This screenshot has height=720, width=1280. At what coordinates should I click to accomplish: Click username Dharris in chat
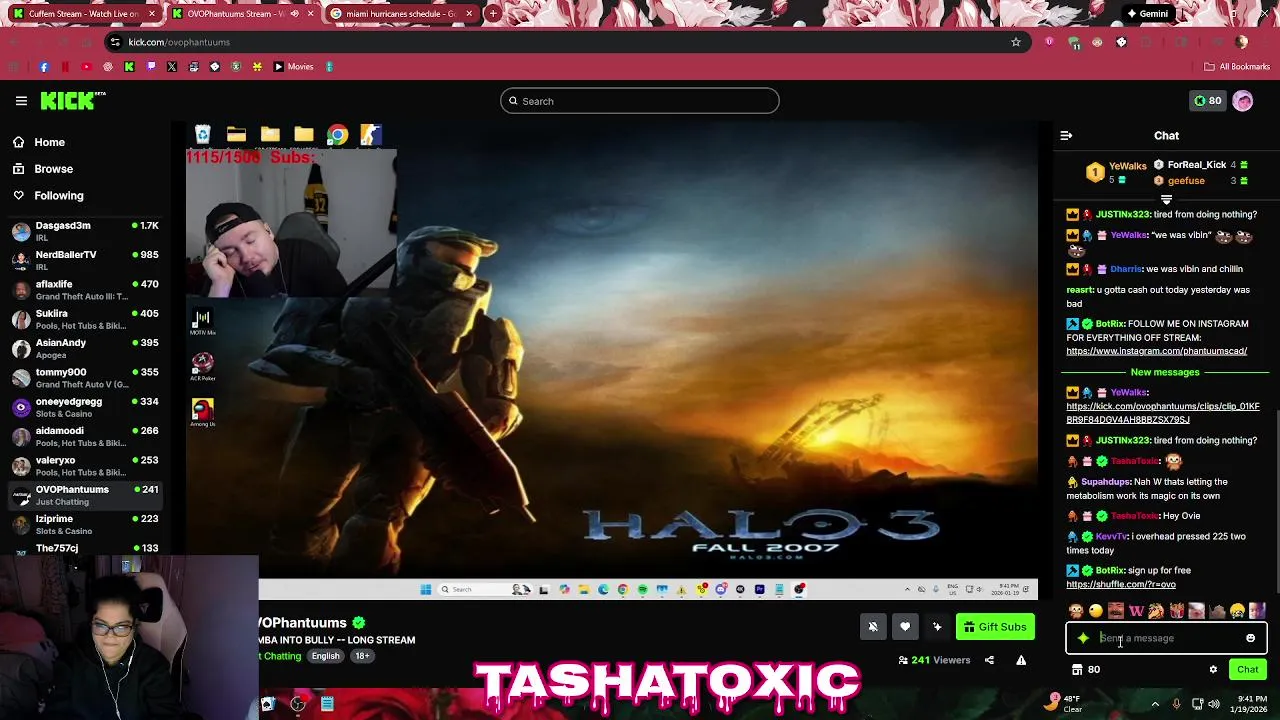(1126, 269)
